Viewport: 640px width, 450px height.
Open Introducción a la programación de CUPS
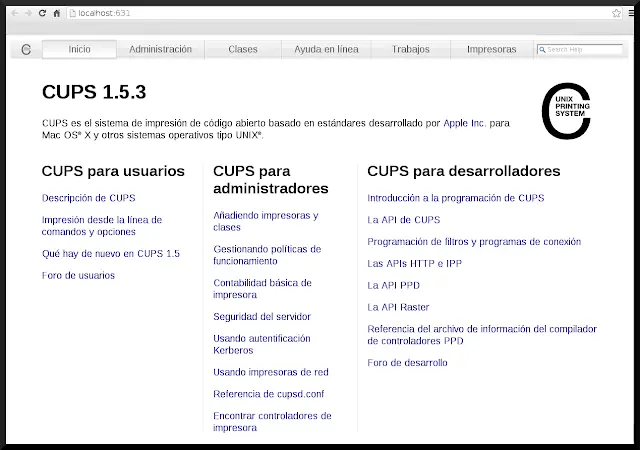456,198
